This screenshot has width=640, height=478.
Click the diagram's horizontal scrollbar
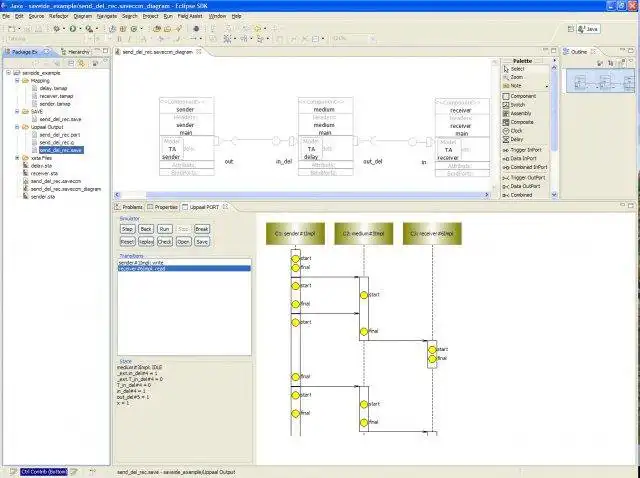(x=302, y=195)
